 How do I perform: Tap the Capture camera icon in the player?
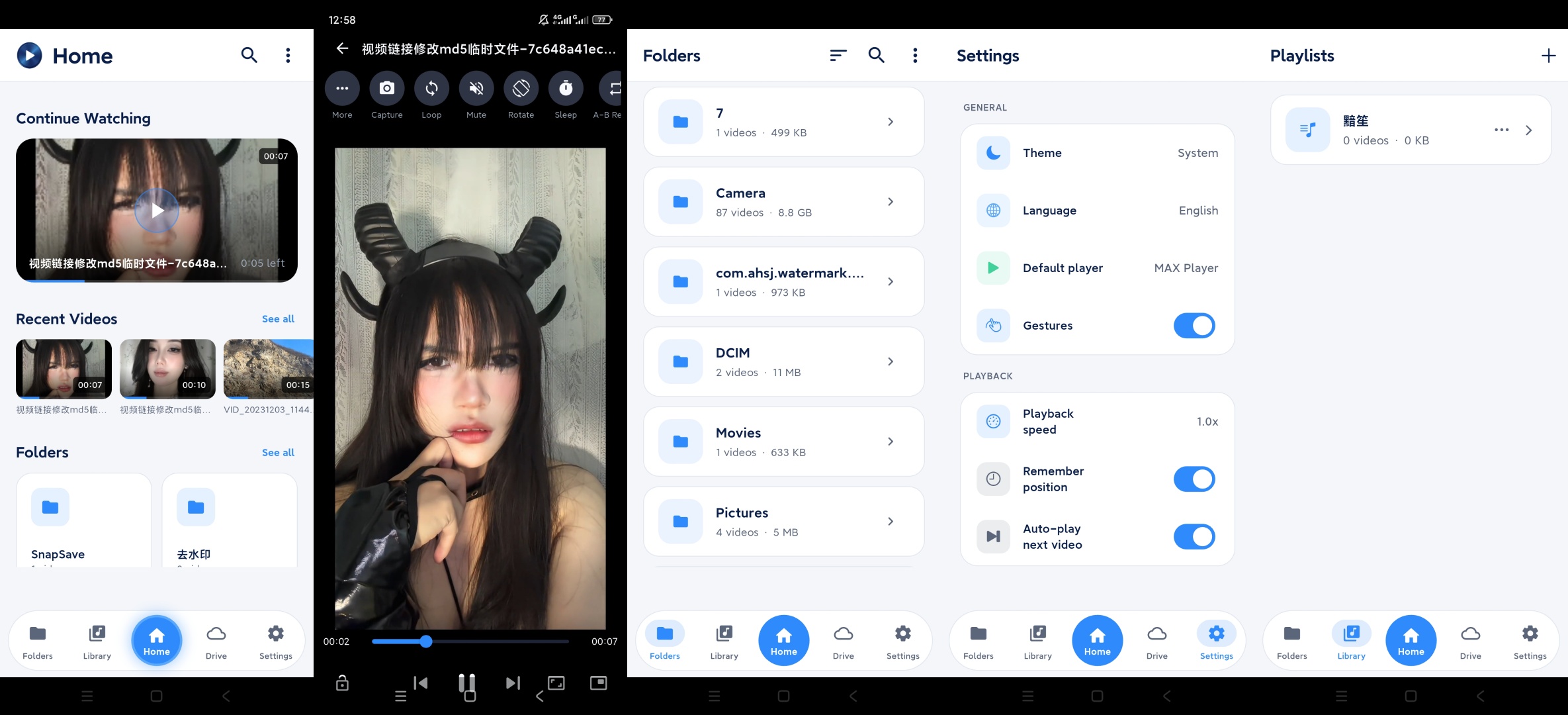[387, 88]
